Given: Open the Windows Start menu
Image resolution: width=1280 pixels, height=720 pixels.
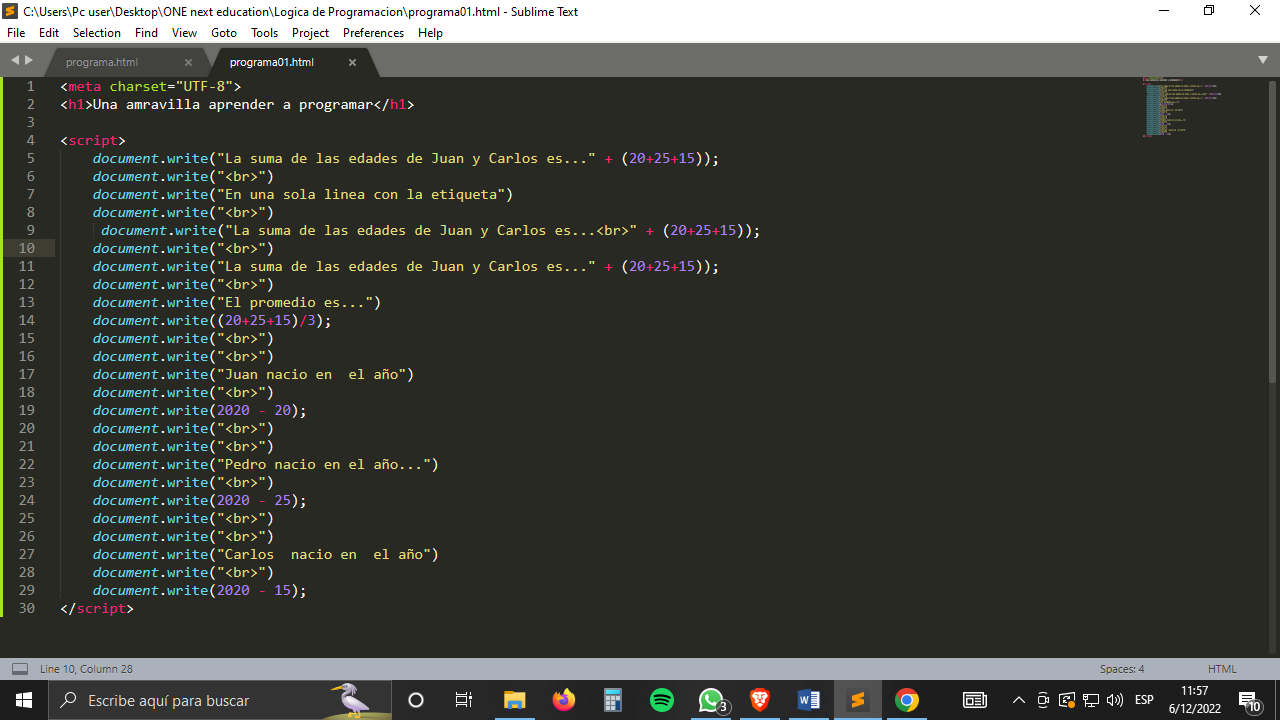Looking at the screenshot, I should [24, 700].
